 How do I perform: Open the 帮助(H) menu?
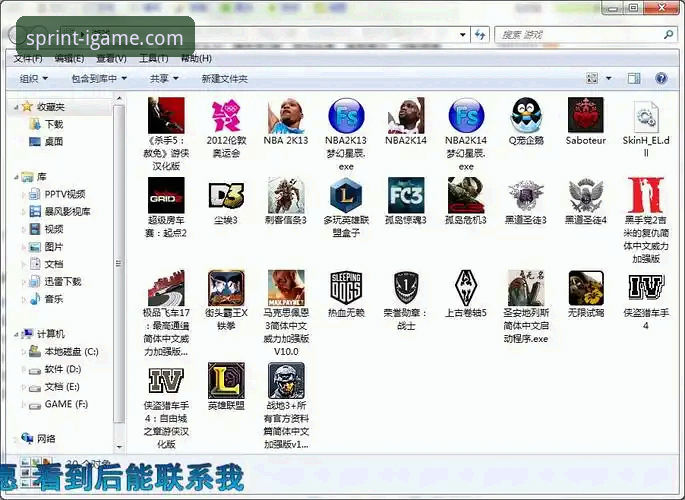(196, 59)
